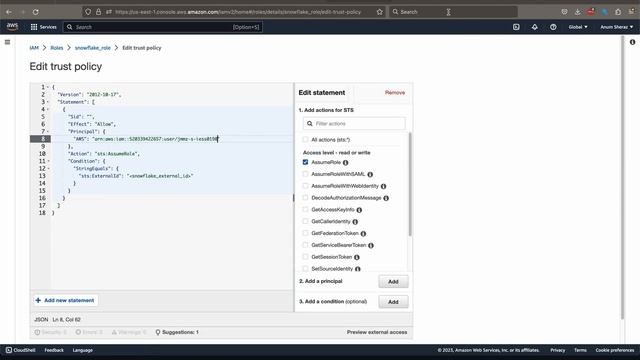
Task: Click the lock icon in the address bar
Action: [x=98, y=12]
